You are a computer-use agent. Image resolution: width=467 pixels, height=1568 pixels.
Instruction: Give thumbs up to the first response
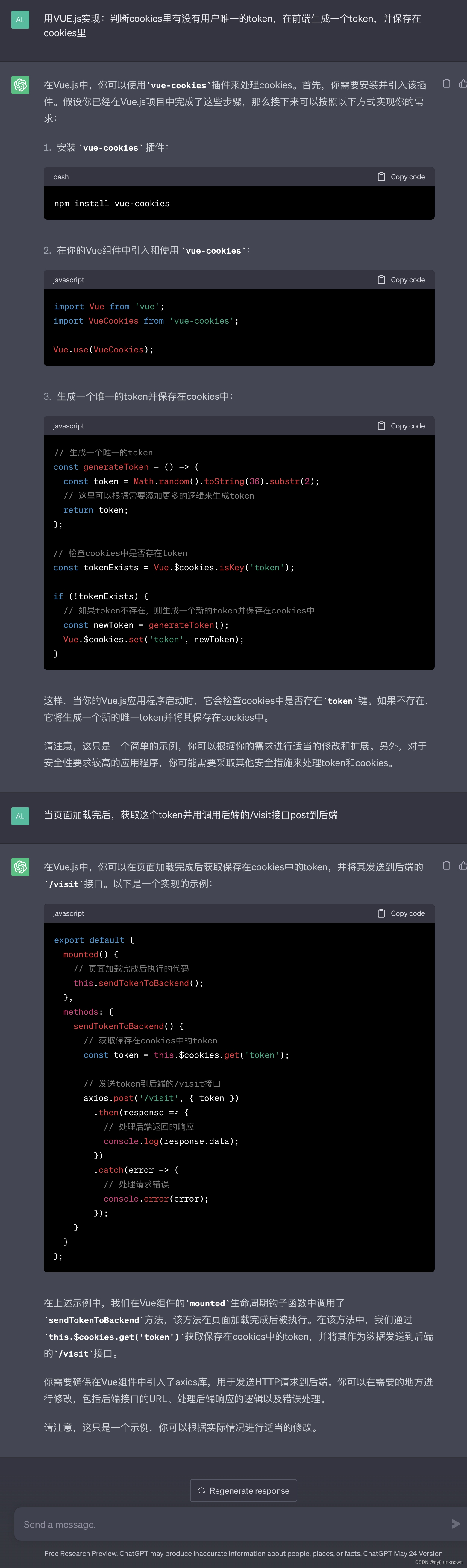point(463,84)
